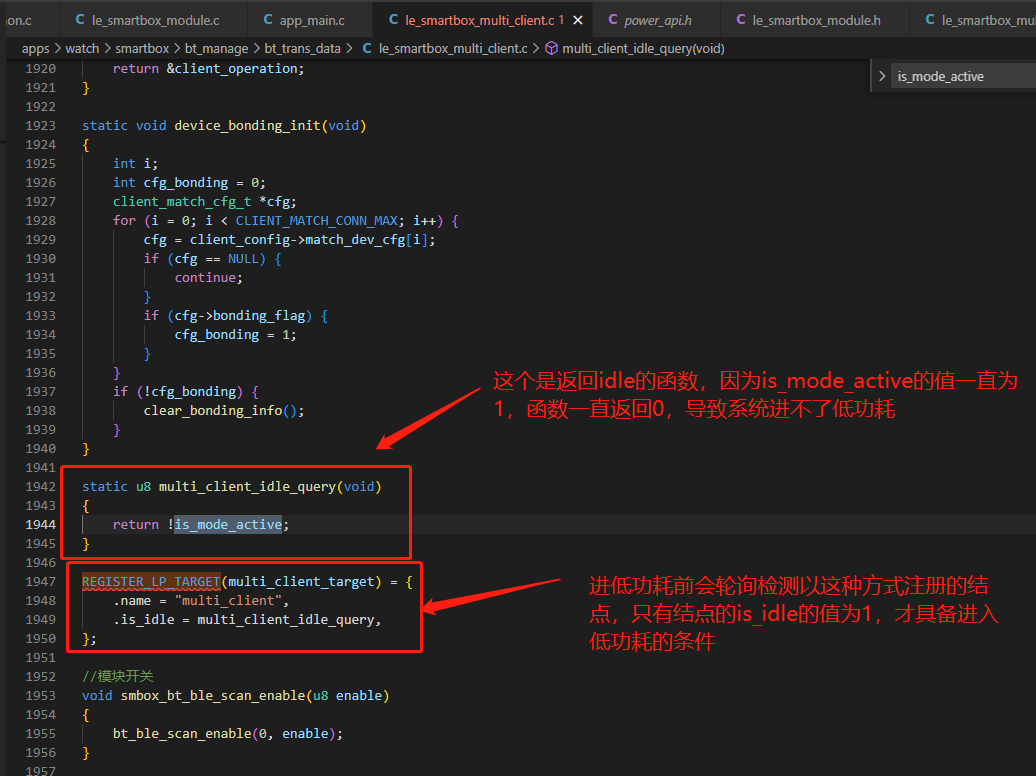Open the le_smartbox_multi_client.c file breadcrumb
This screenshot has height=776, width=1036.
click(x=445, y=48)
